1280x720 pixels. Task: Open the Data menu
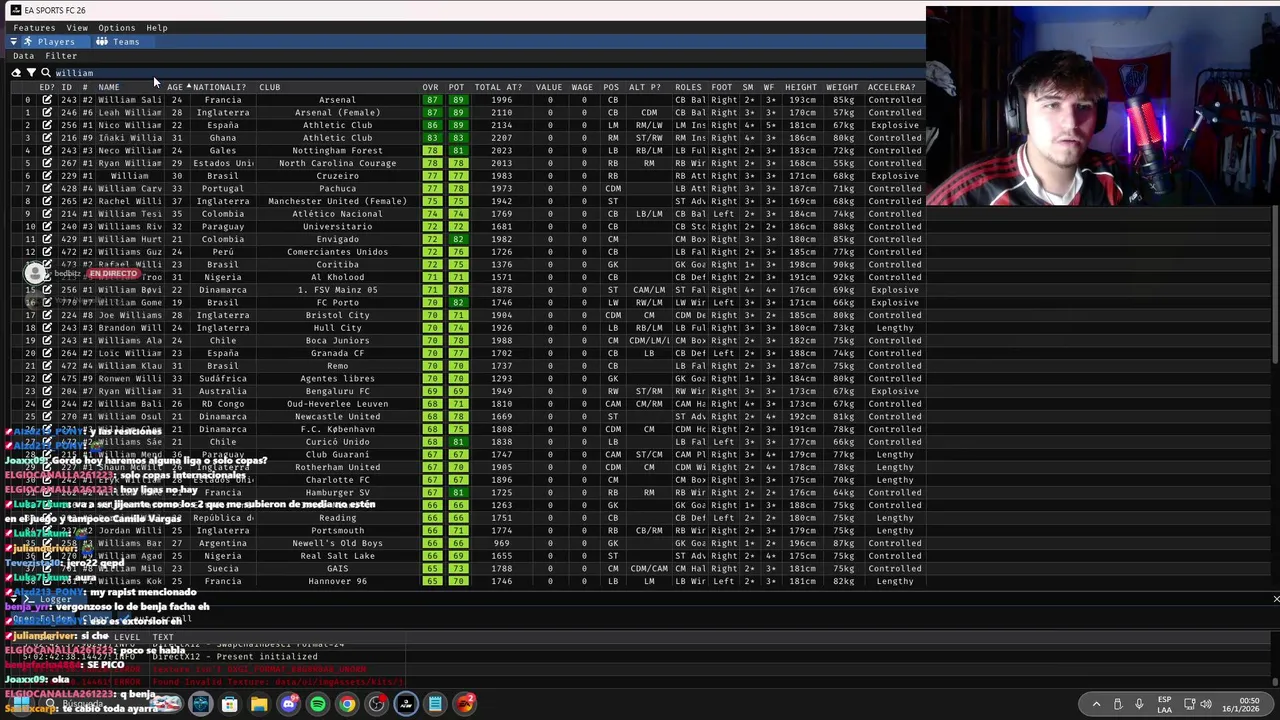pos(23,56)
